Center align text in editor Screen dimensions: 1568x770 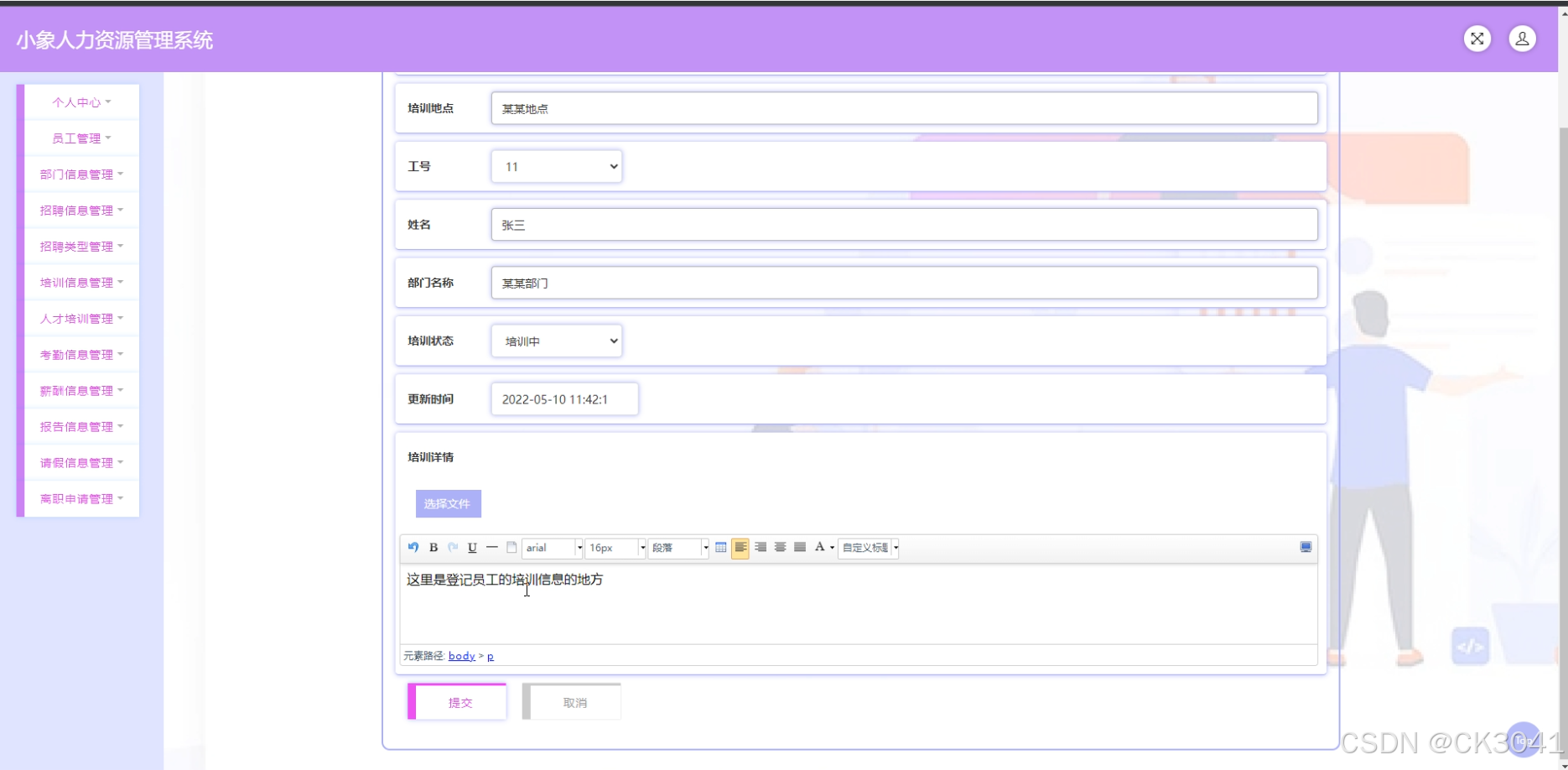780,548
